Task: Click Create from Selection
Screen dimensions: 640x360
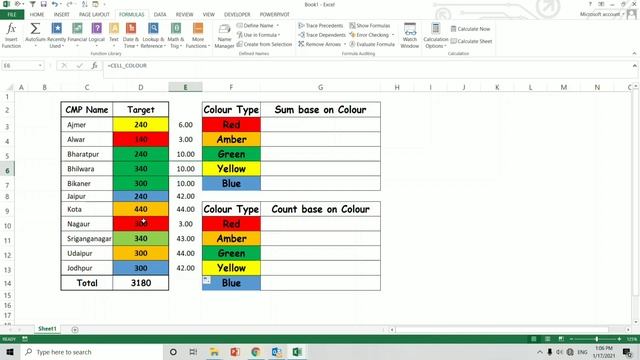Action: click(264, 44)
